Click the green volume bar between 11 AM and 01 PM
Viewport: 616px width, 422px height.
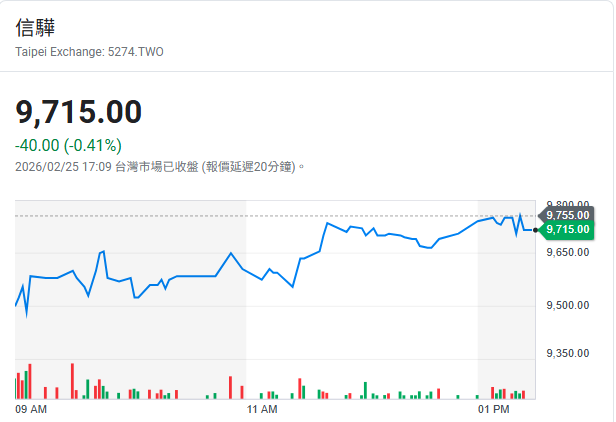[365, 390]
